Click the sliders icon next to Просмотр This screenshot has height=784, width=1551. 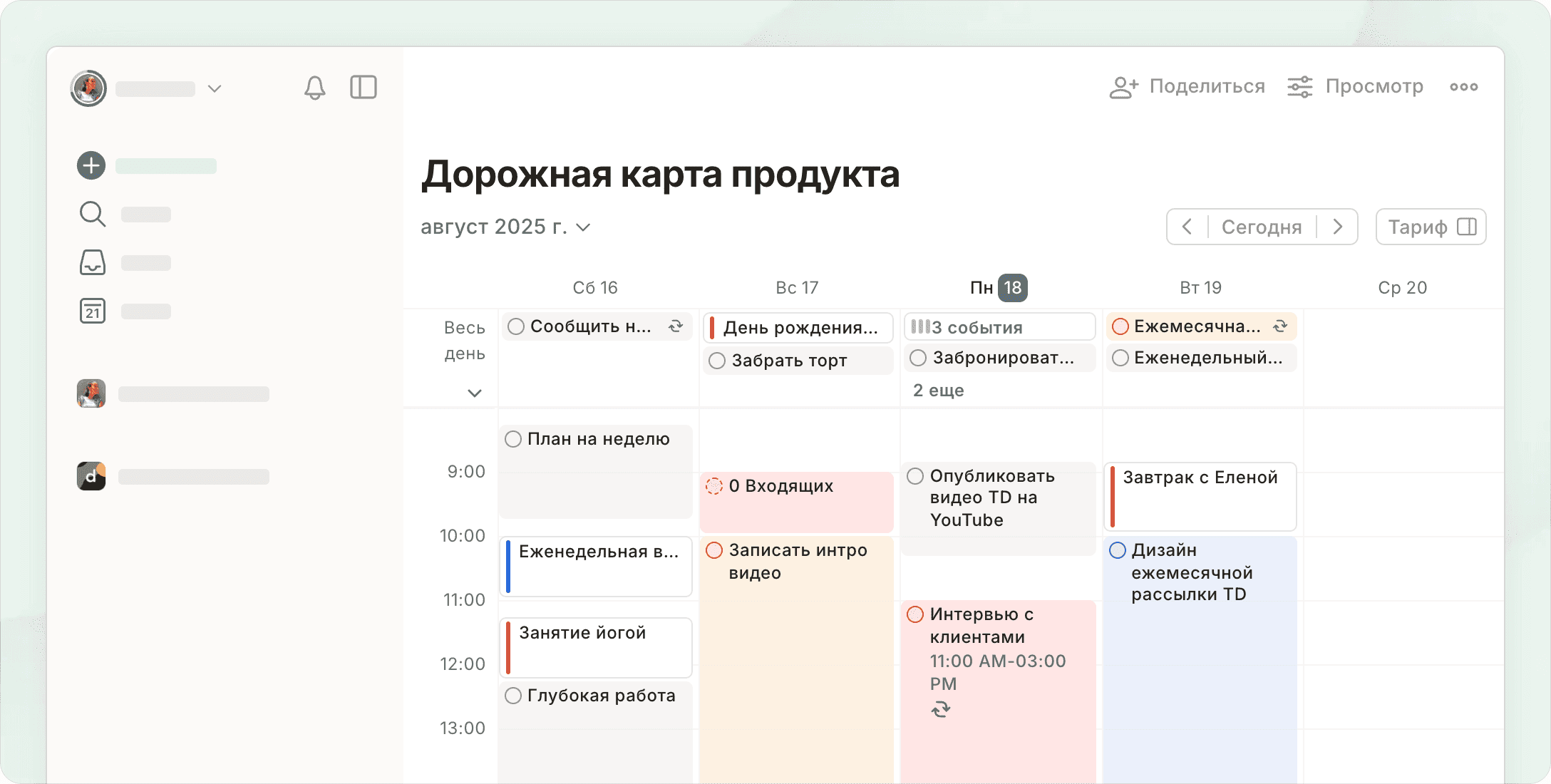coord(1299,87)
